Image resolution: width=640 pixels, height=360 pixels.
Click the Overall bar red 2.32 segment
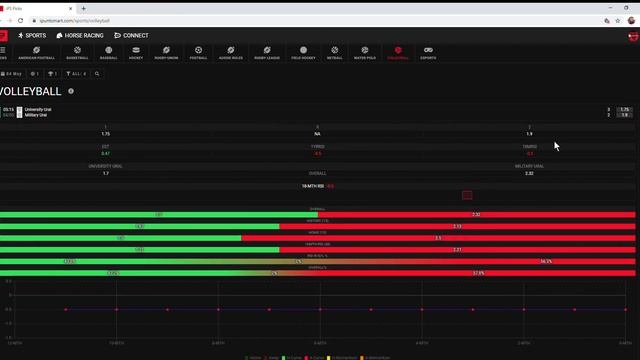(x=476, y=215)
